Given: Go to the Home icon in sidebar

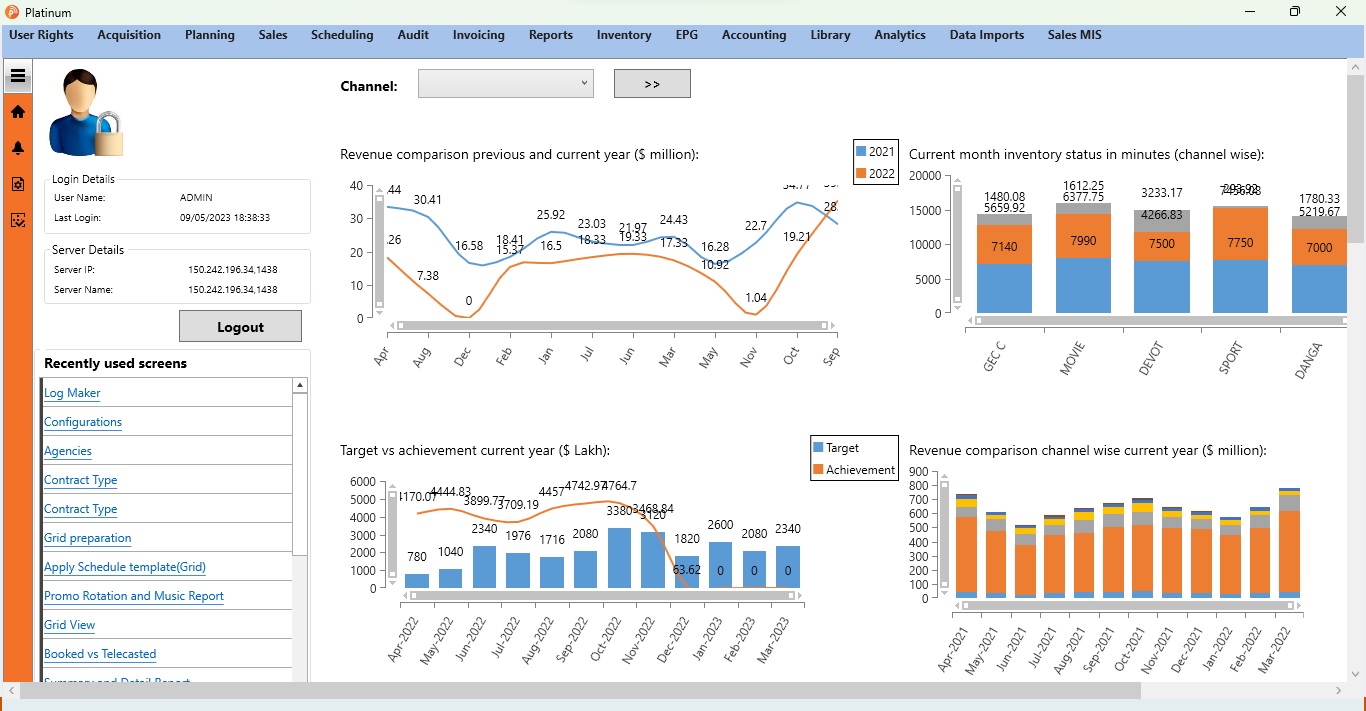Looking at the screenshot, I should coord(17,112).
